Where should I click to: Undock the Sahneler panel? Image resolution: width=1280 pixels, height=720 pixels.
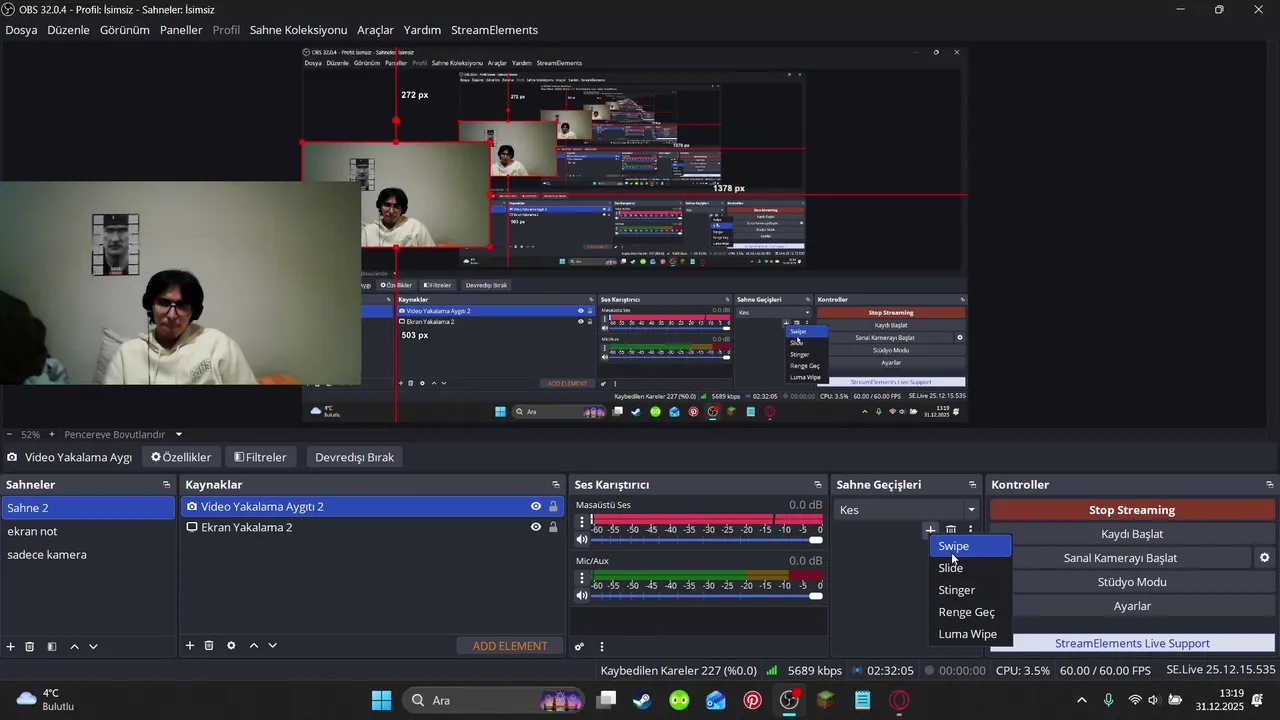(x=167, y=485)
